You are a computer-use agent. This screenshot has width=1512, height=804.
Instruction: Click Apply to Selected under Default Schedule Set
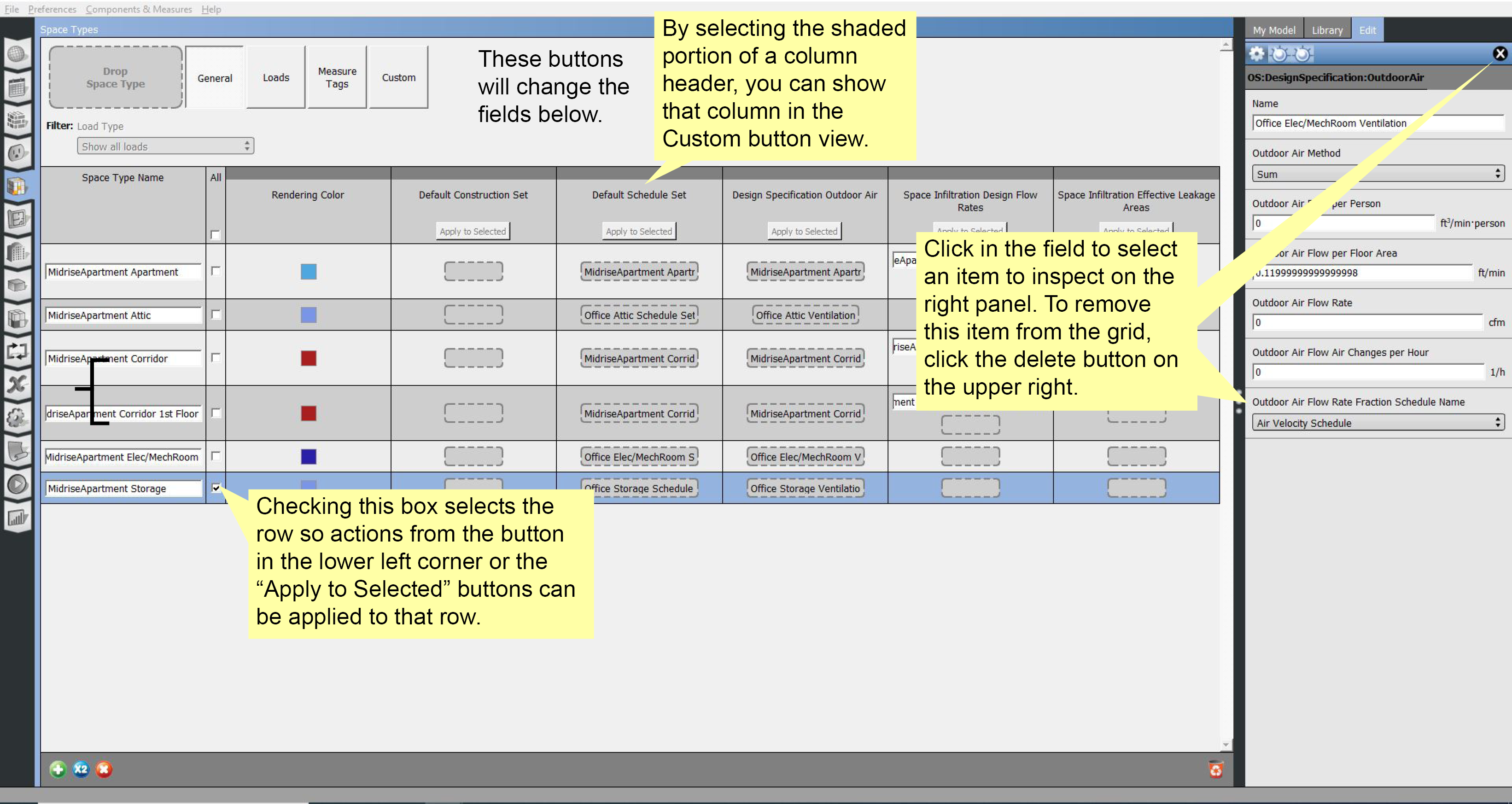[x=639, y=231]
